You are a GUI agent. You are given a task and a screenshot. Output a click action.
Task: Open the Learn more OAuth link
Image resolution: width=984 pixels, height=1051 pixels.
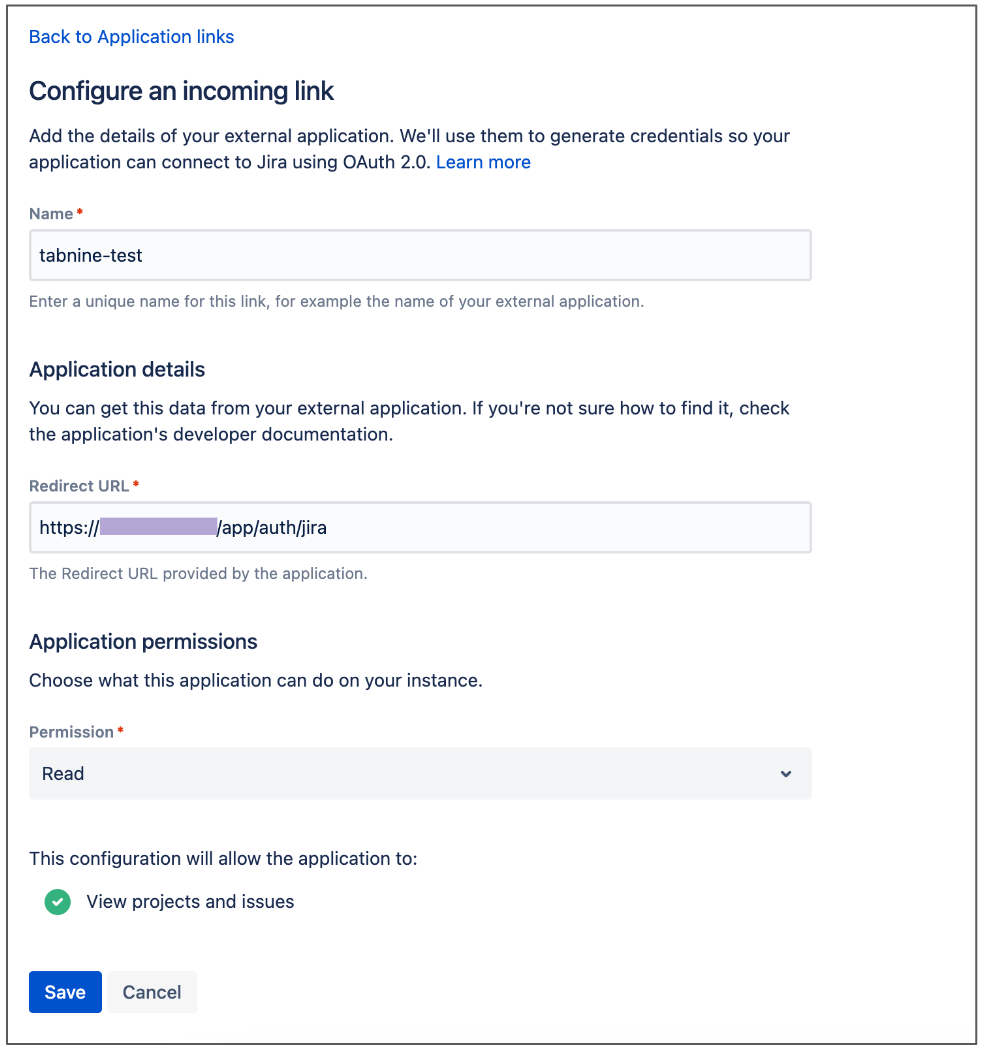(x=483, y=162)
